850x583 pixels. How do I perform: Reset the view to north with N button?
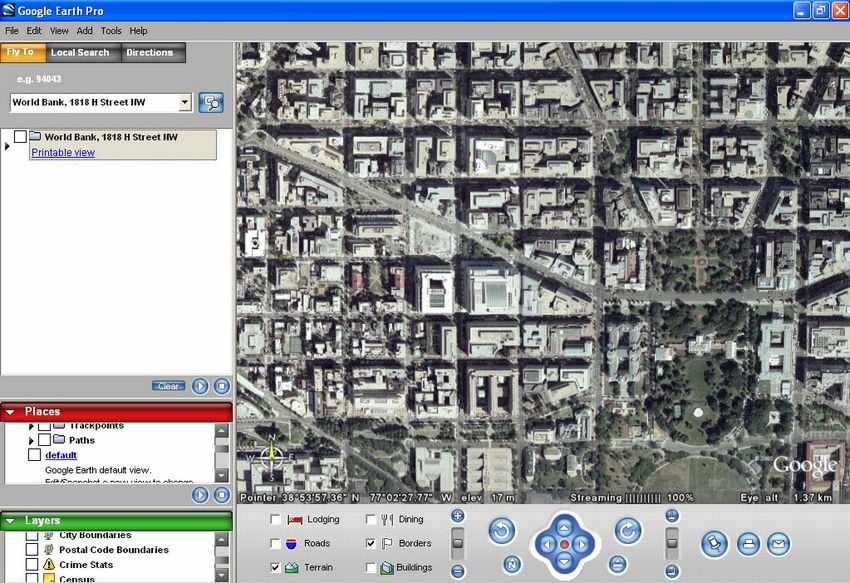click(512, 565)
